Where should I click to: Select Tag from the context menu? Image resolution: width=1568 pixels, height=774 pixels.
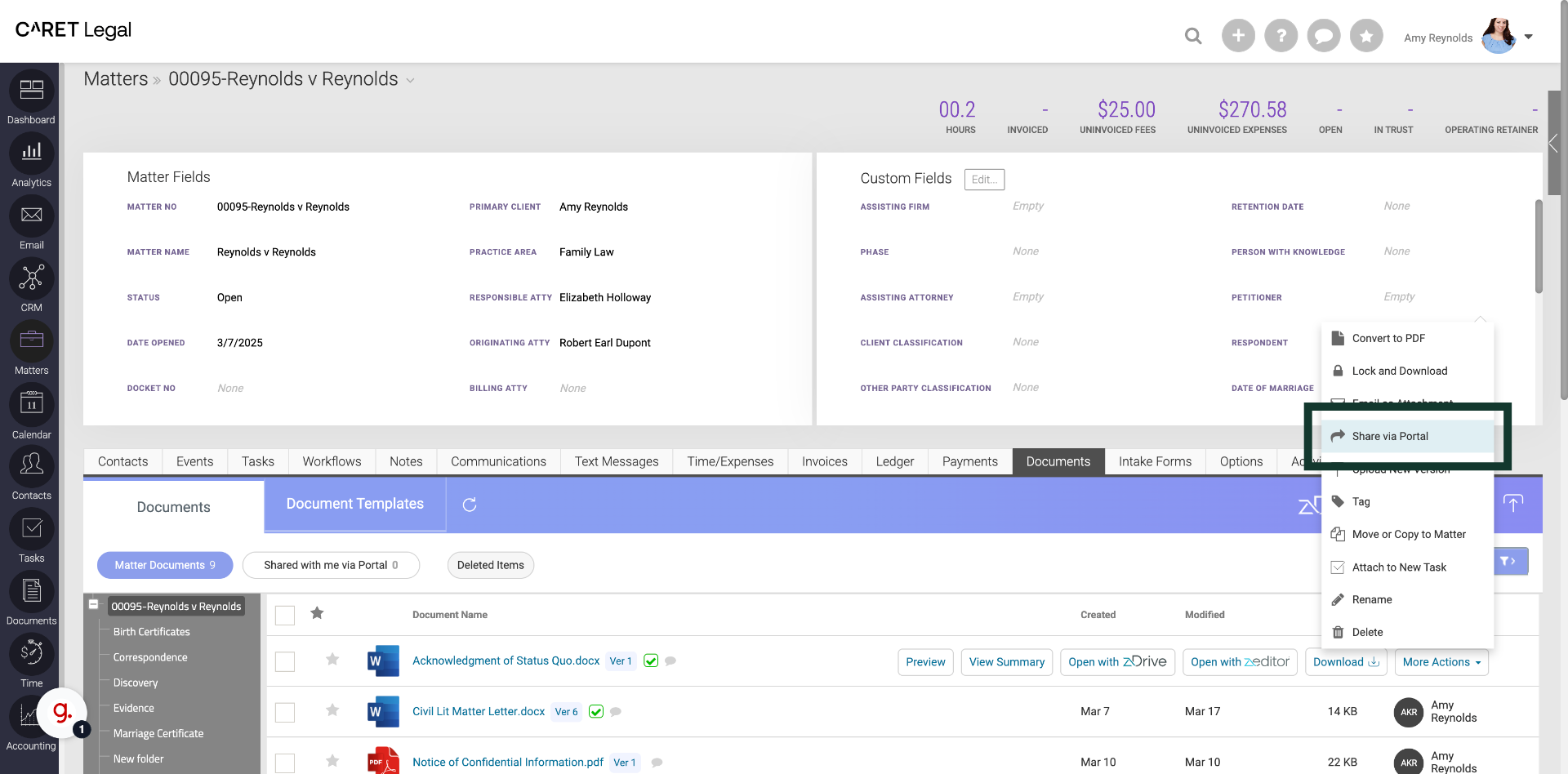(1408, 501)
